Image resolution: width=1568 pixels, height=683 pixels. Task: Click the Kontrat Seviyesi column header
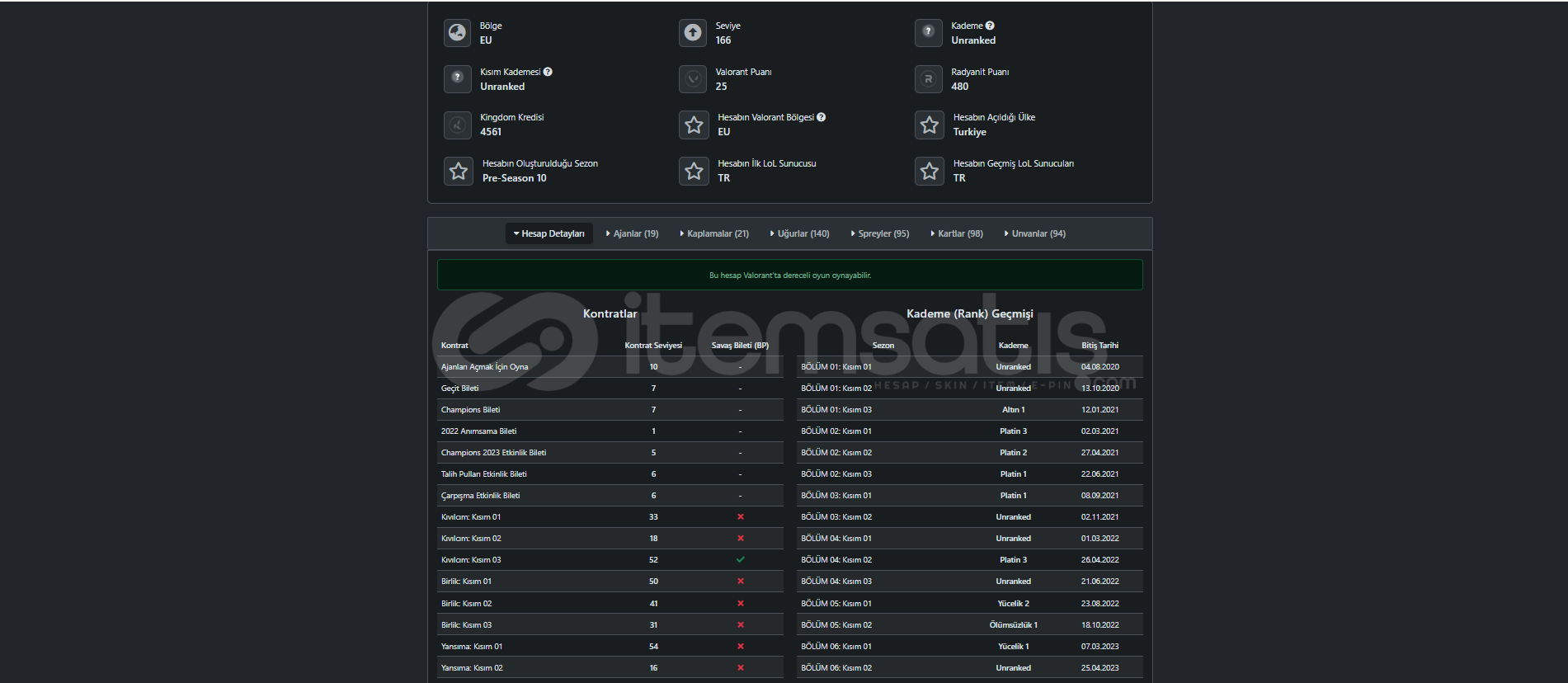[653, 346]
